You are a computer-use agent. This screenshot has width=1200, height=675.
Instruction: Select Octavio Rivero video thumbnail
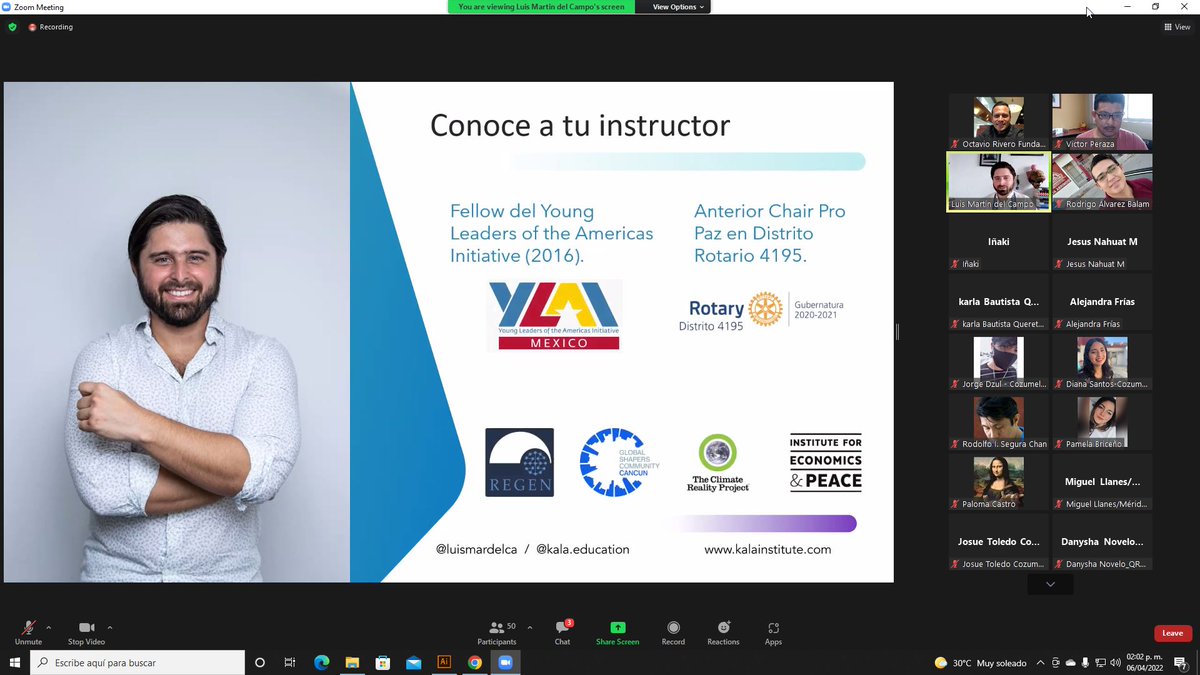[998, 122]
